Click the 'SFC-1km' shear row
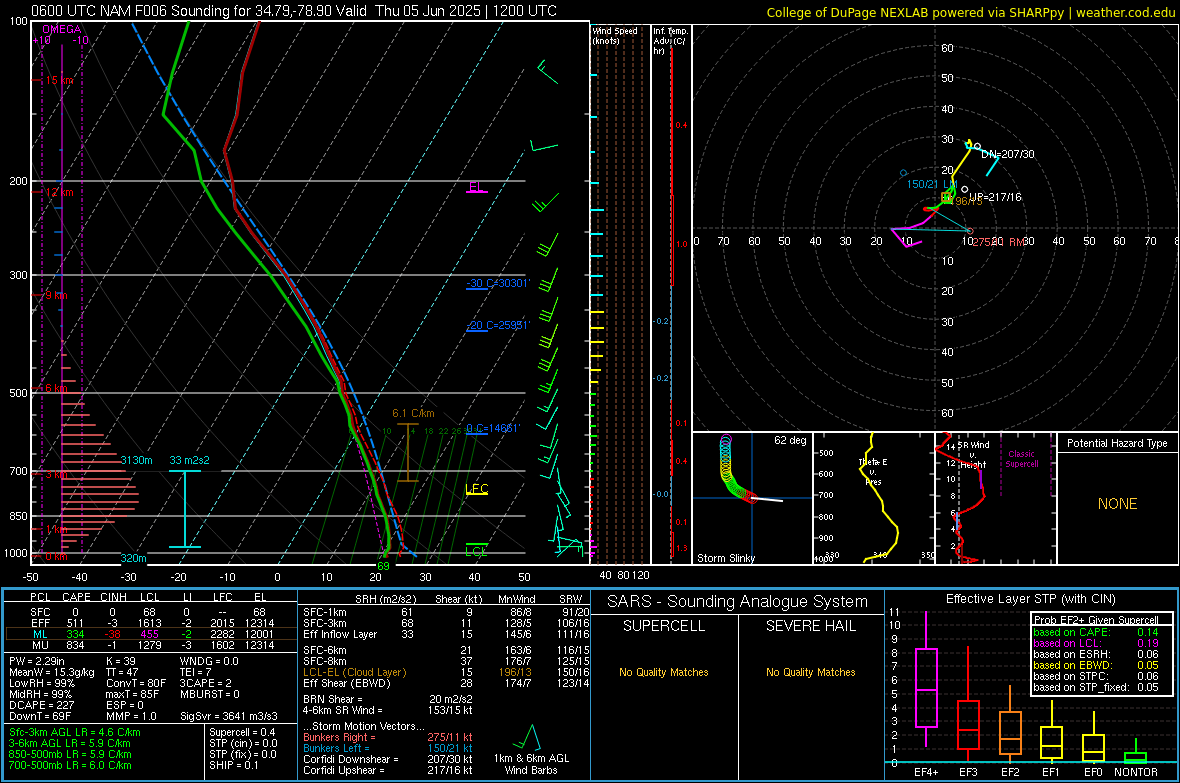Viewport: 1180px width, 783px height. 446,613
